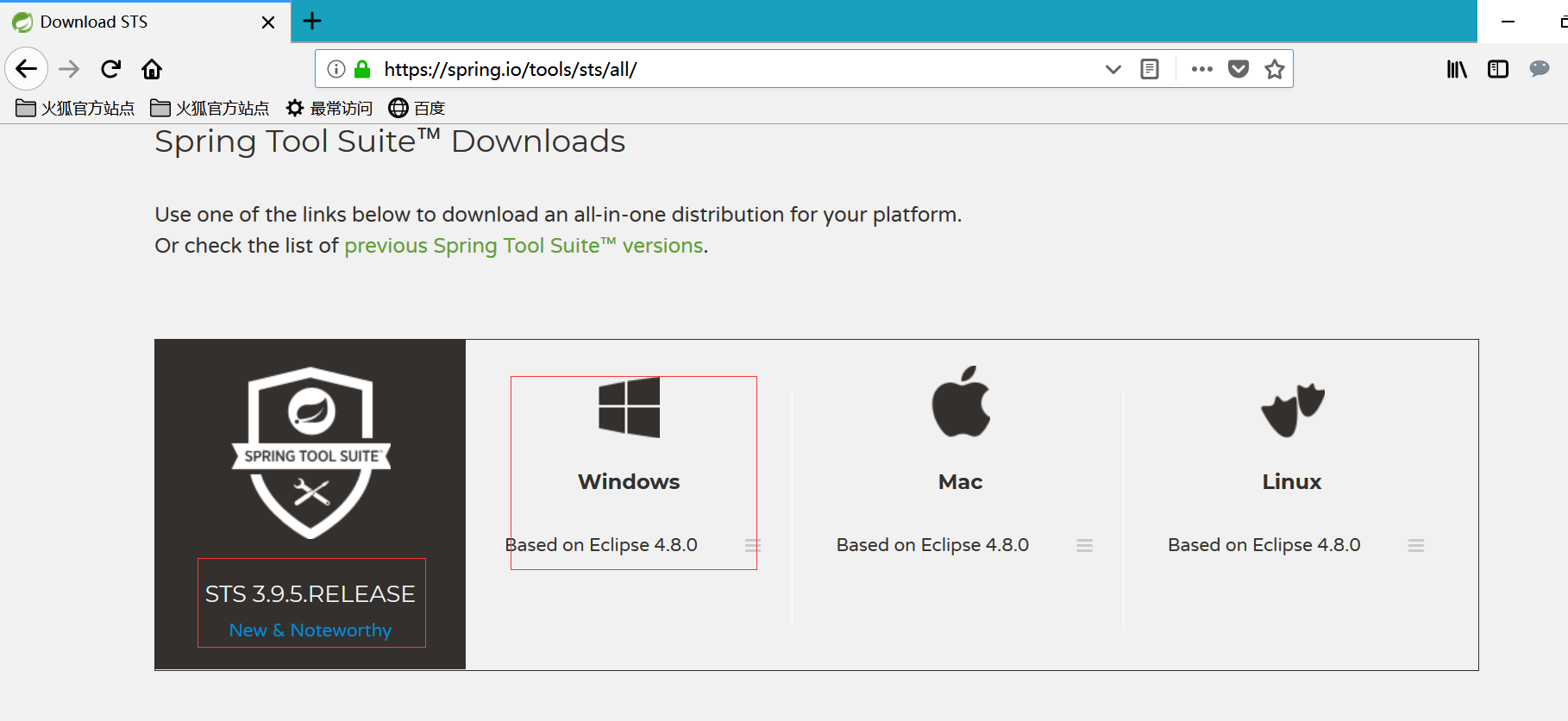Viewport: 1568px width, 721px height.
Task: Open the Firefox library icon
Action: click(1456, 69)
